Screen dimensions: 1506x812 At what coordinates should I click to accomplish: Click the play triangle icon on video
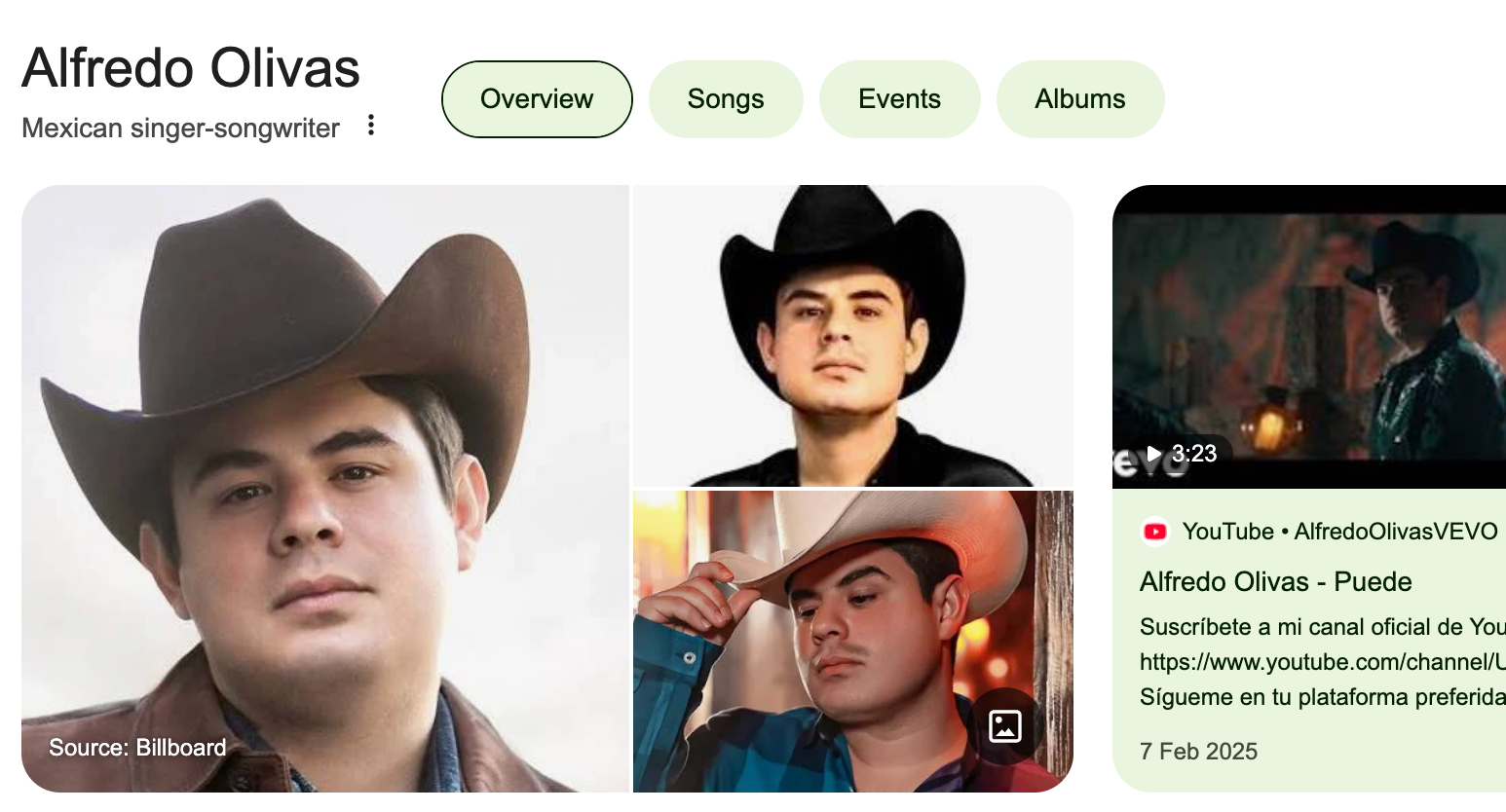coord(1154,454)
